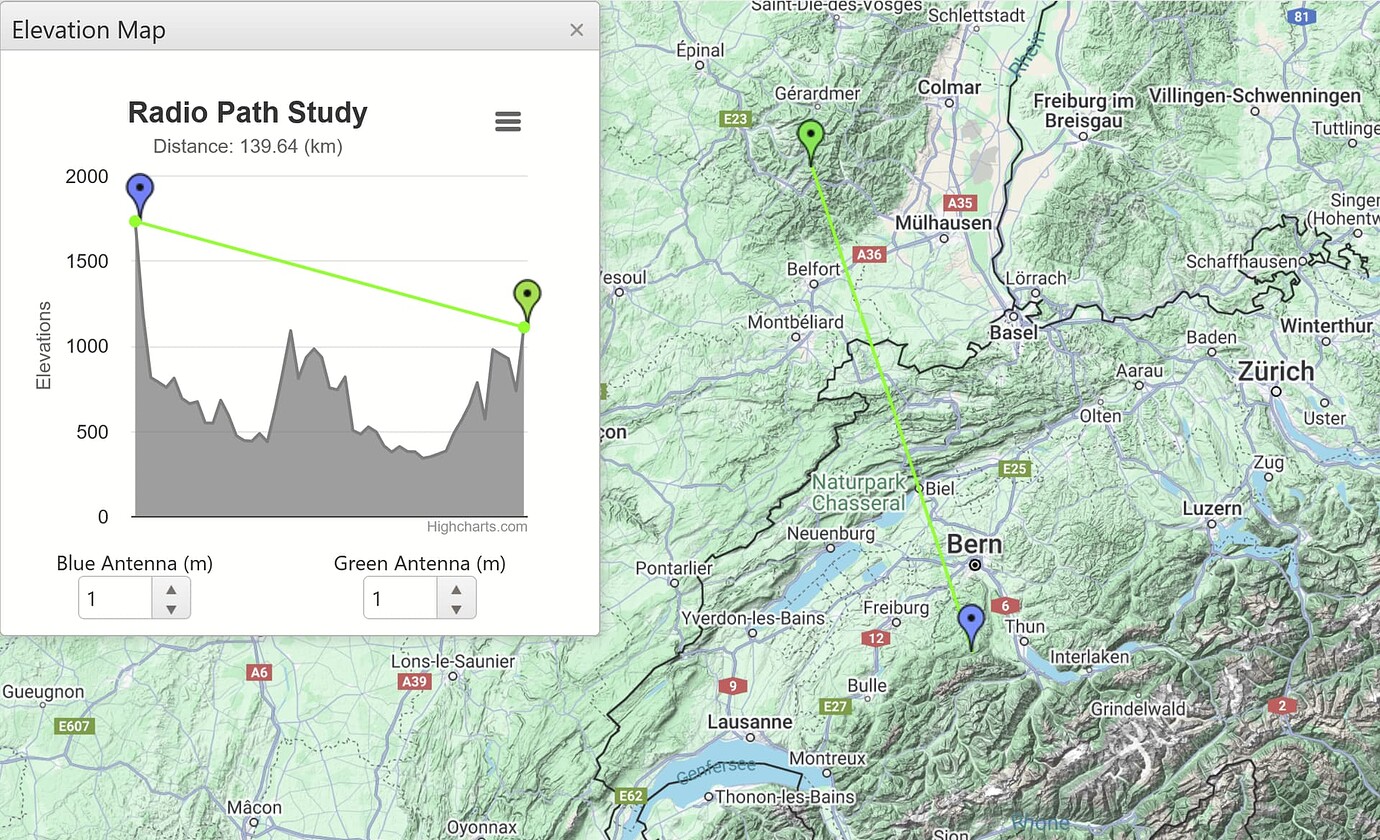Screen dimensions: 1380x840
Task: Click the Green Antenna height input field
Action: pos(401,598)
